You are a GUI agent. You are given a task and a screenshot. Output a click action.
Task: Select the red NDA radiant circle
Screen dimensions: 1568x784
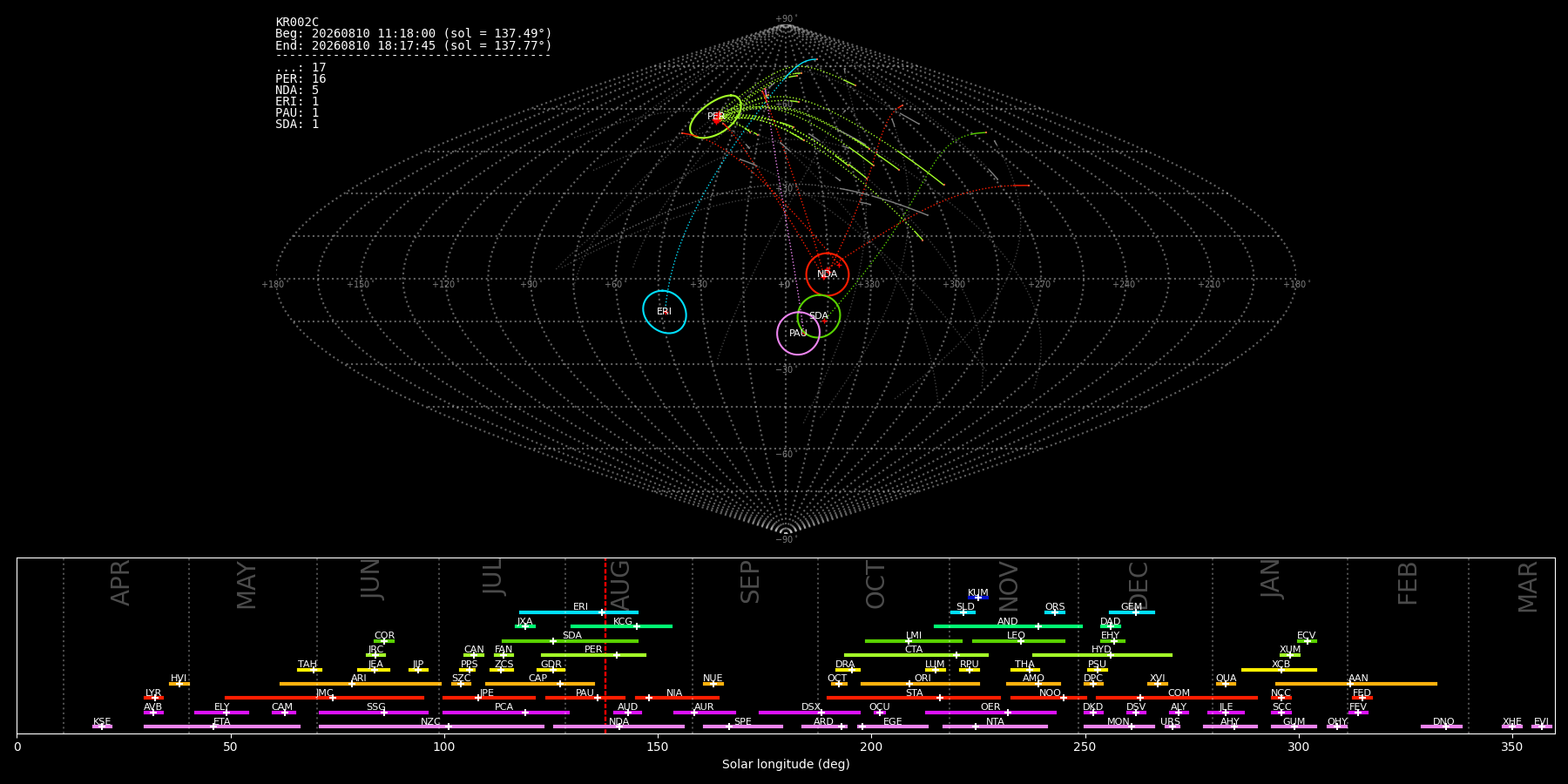[828, 274]
